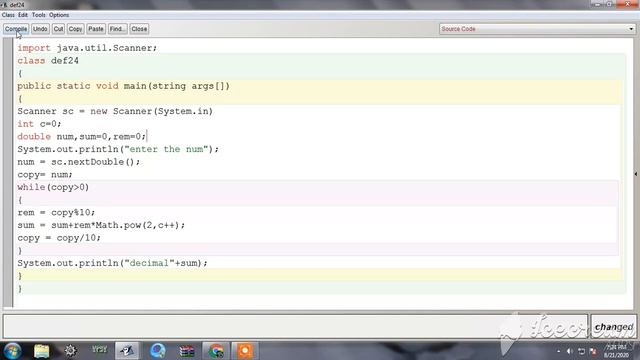The height and width of the screenshot is (360, 640).
Task: Click the volume speaker tray icon
Action: tap(569, 351)
